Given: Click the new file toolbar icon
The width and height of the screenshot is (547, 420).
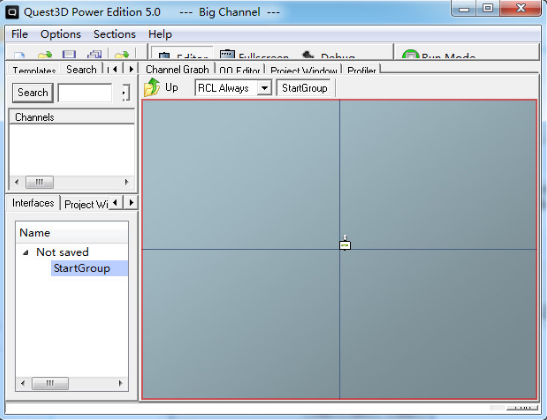Looking at the screenshot, I should pos(19,55).
